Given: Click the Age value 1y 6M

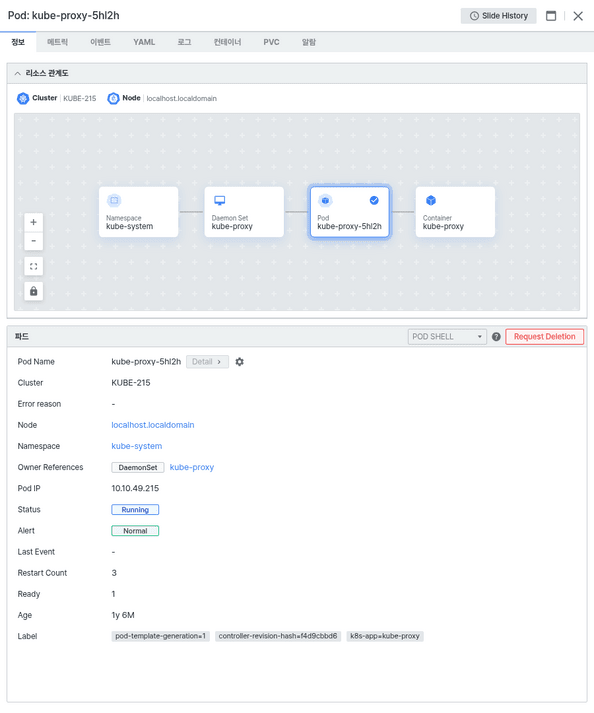Looking at the screenshot, I should (123, 615).
